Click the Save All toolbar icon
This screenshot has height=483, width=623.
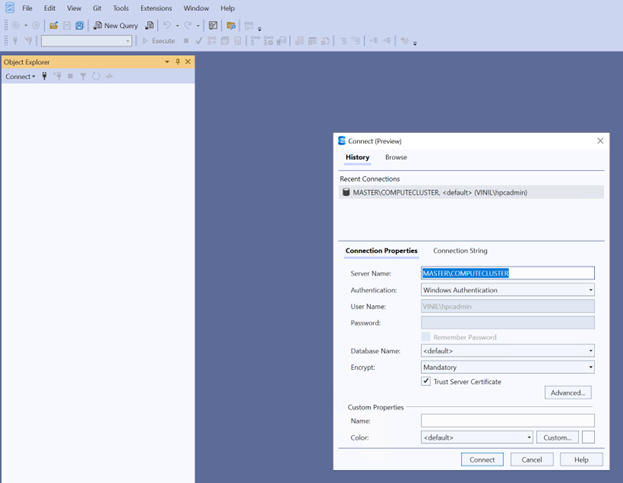click(80, 25)
